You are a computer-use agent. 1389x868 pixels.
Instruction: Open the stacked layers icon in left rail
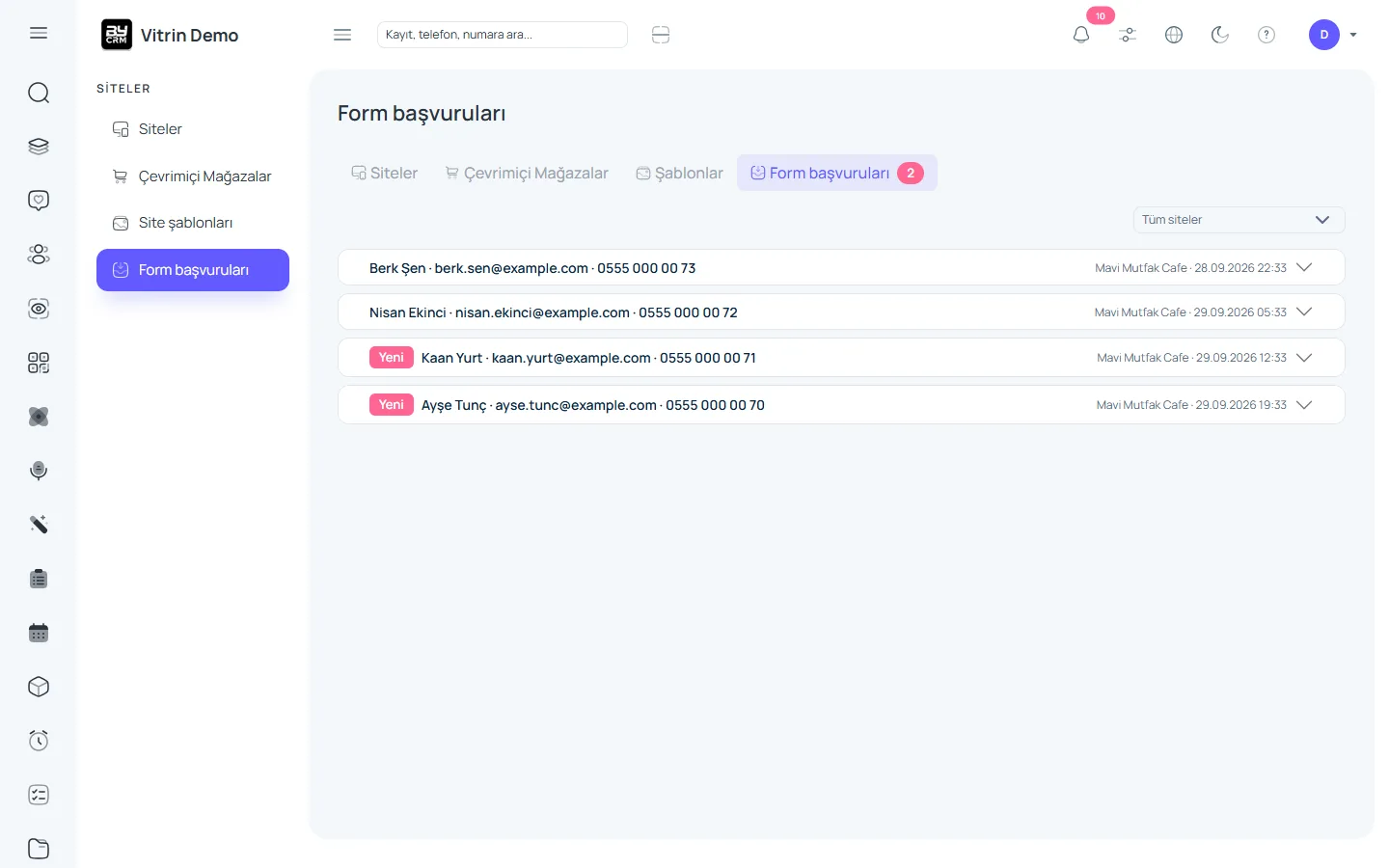click(39, 147)
